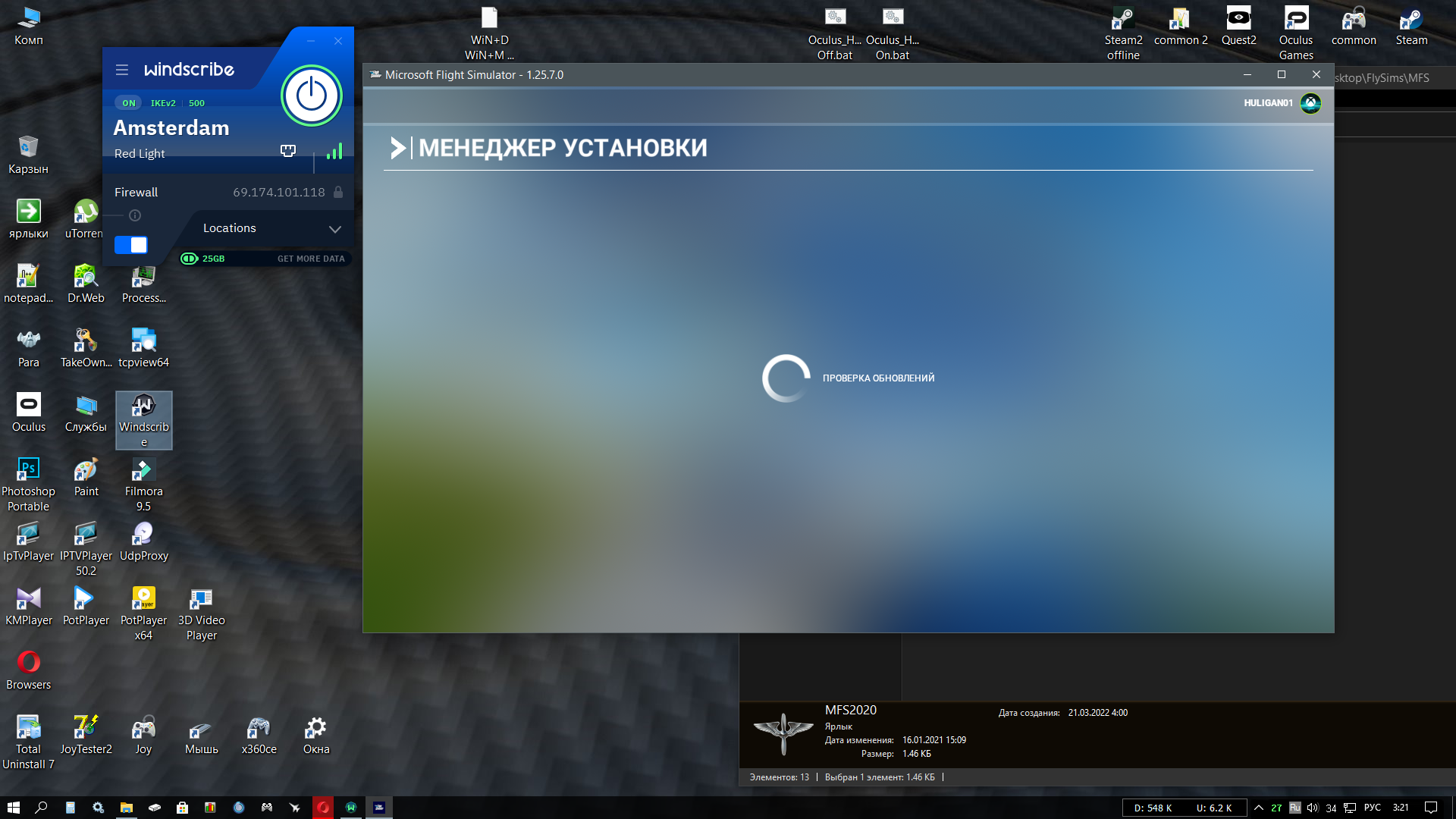Click the Windscribe signal strength bars
Screen dimensions: 1456x819
click(x=334, y=152)
